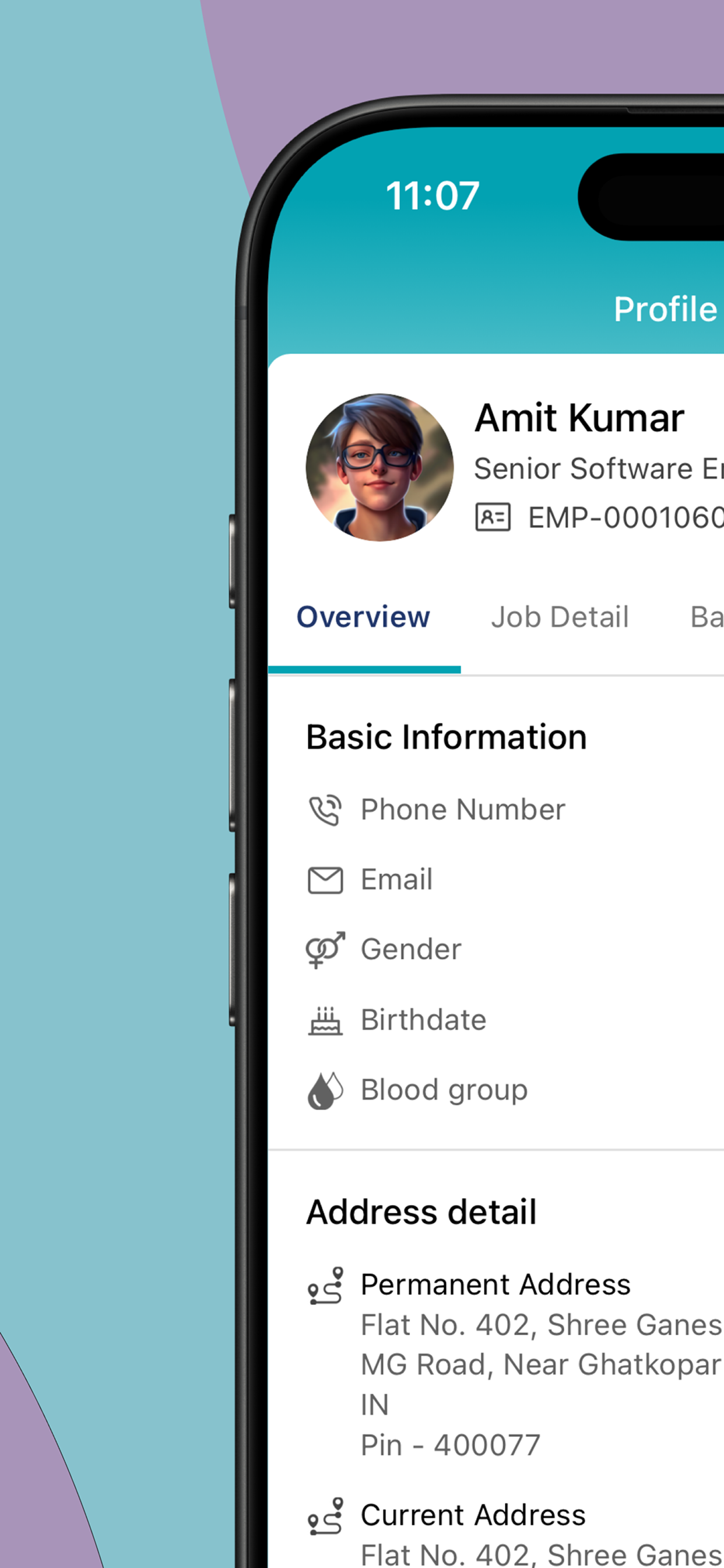Open the partly visible Ba tab
Image resolution: width=724 pixels, height=1568 pixels.
707,617
